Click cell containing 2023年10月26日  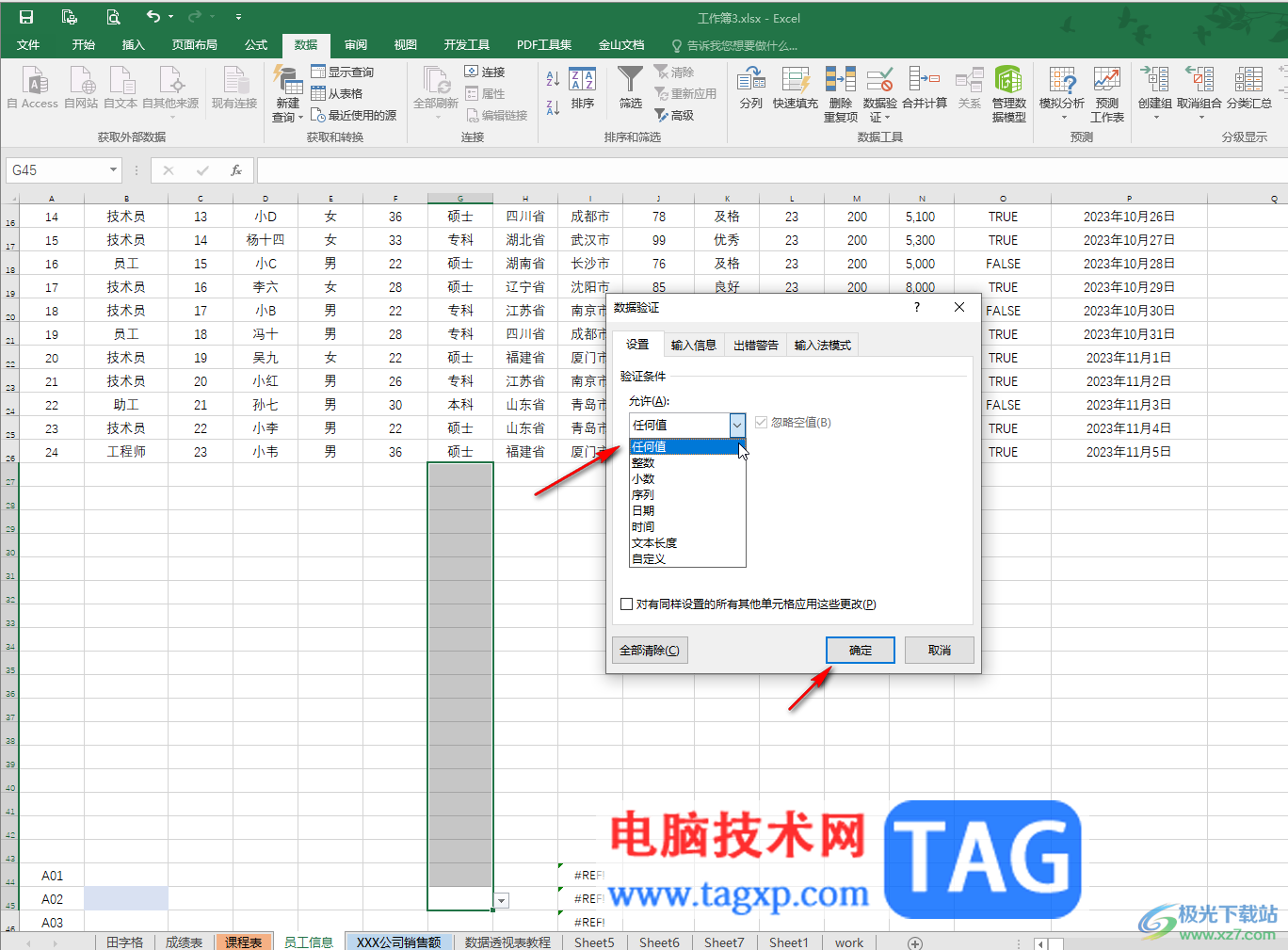point(1129,217)
